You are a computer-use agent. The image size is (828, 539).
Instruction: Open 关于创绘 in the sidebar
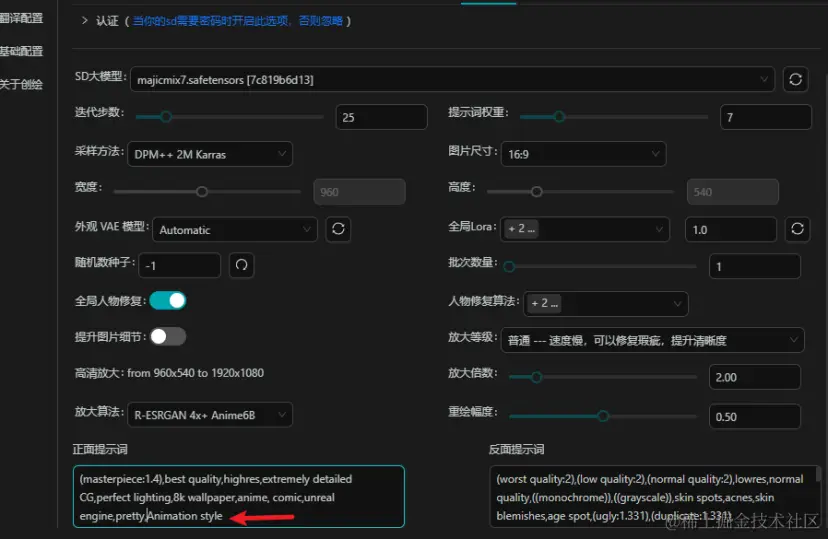click(x=21, y=84)
